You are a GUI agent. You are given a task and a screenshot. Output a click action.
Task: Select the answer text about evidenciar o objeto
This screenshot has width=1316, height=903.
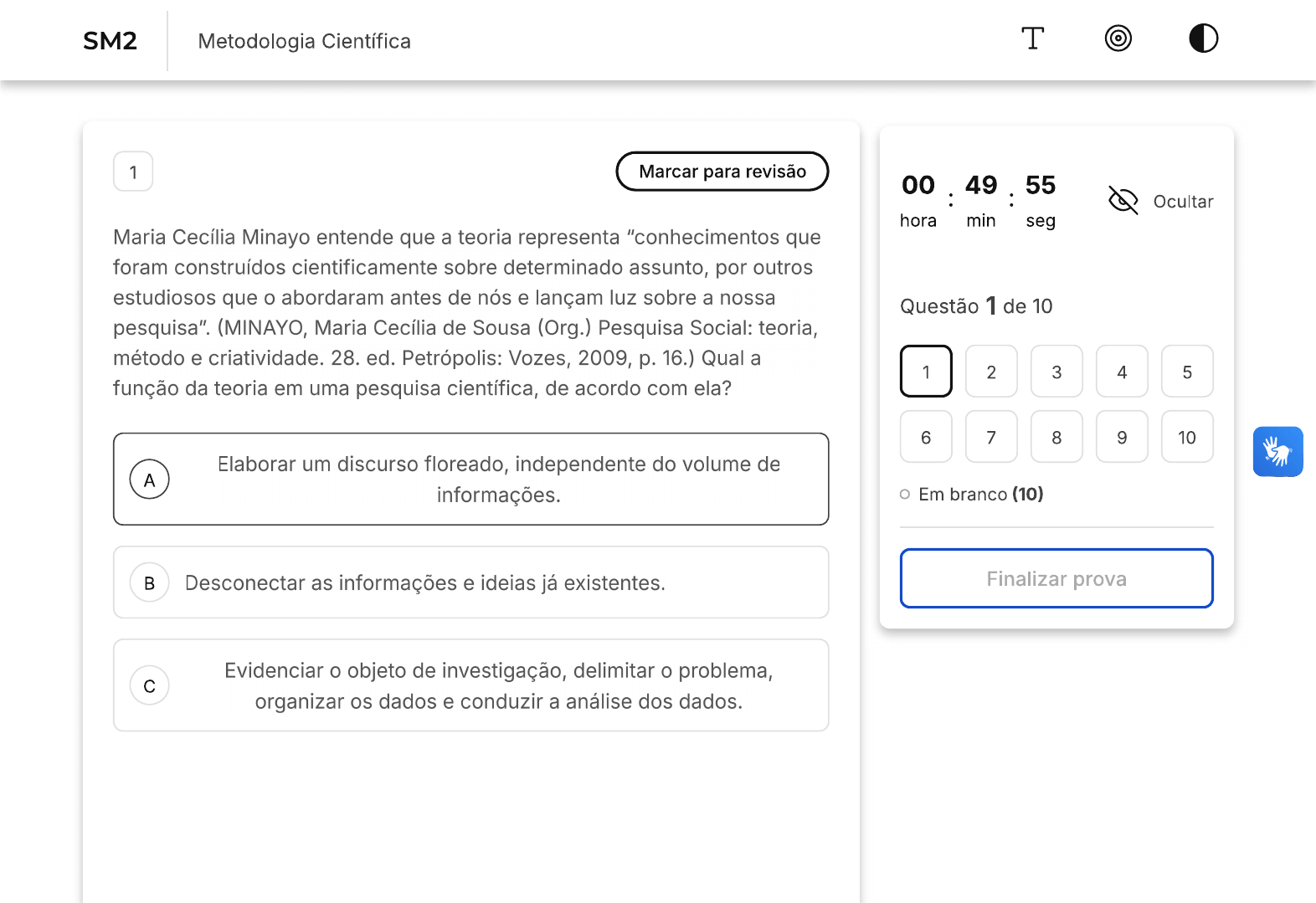coord(498,686)
